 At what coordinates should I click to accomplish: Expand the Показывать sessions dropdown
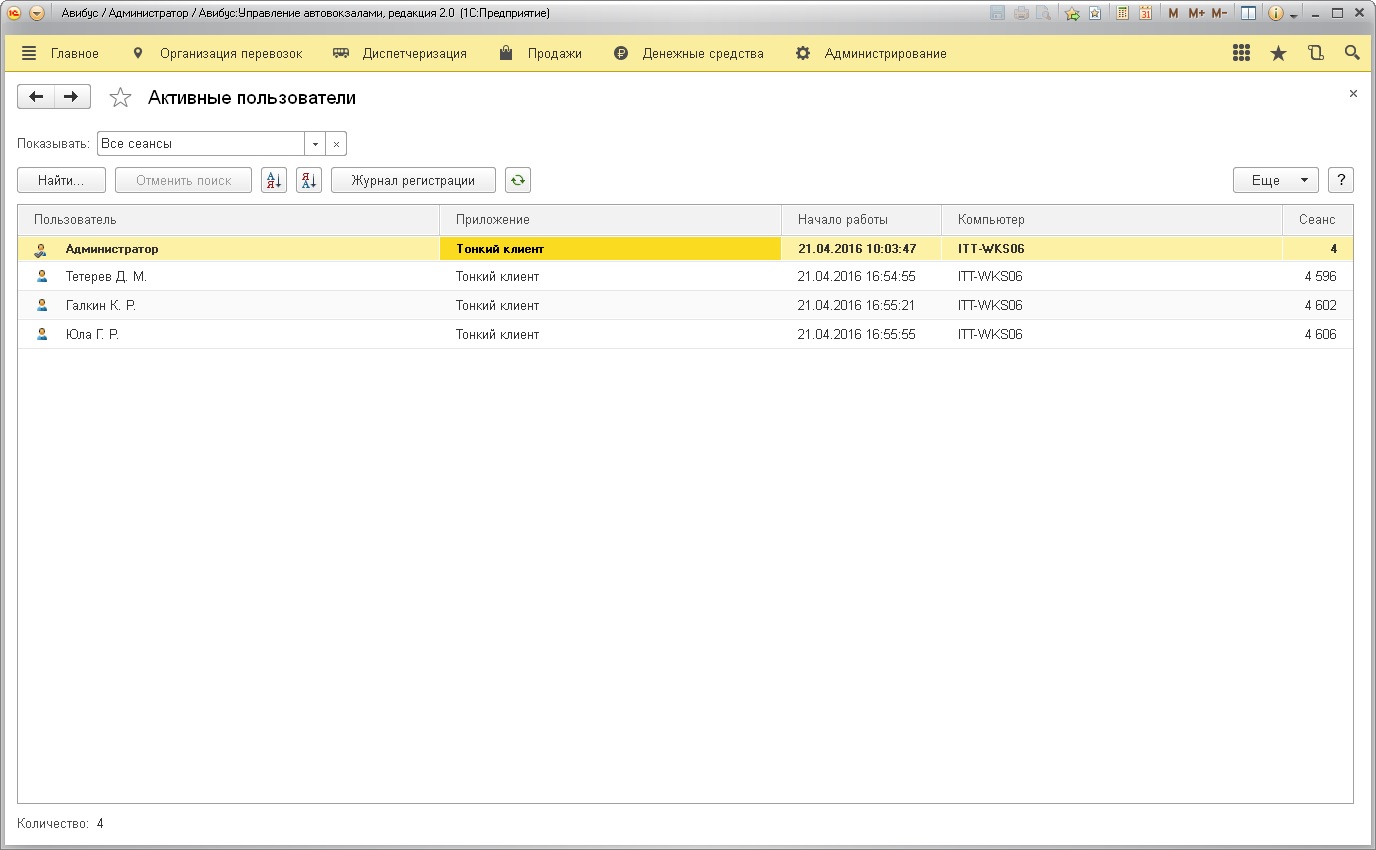(315, 144)
